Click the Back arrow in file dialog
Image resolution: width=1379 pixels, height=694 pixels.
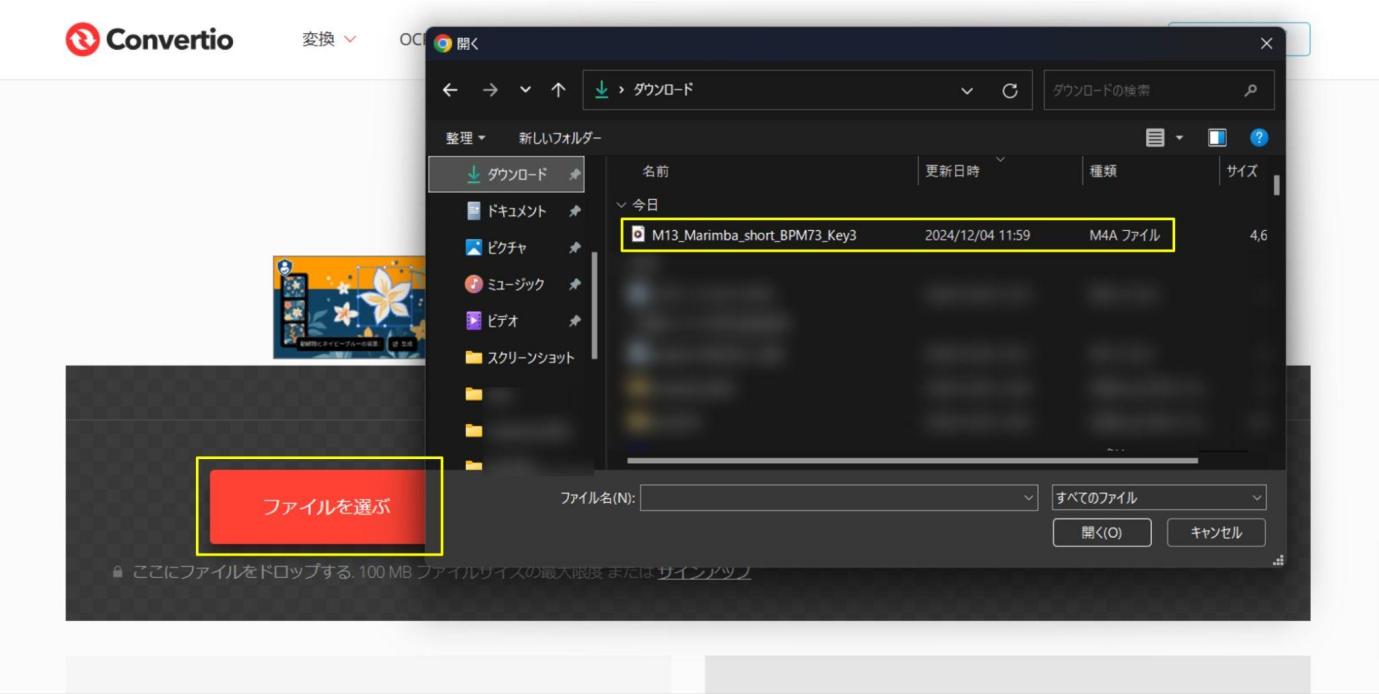click(450, 90)
